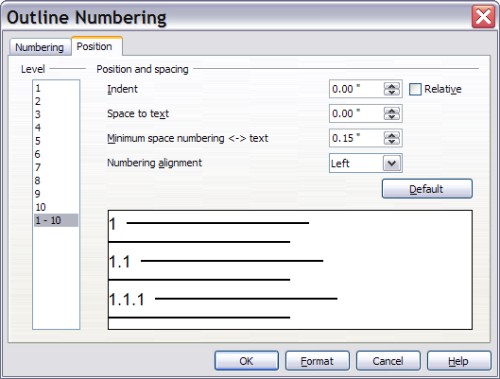The width and height of the screenshot is (500, 379).
Task: Select level 4 in Level list
Action: 56,128
